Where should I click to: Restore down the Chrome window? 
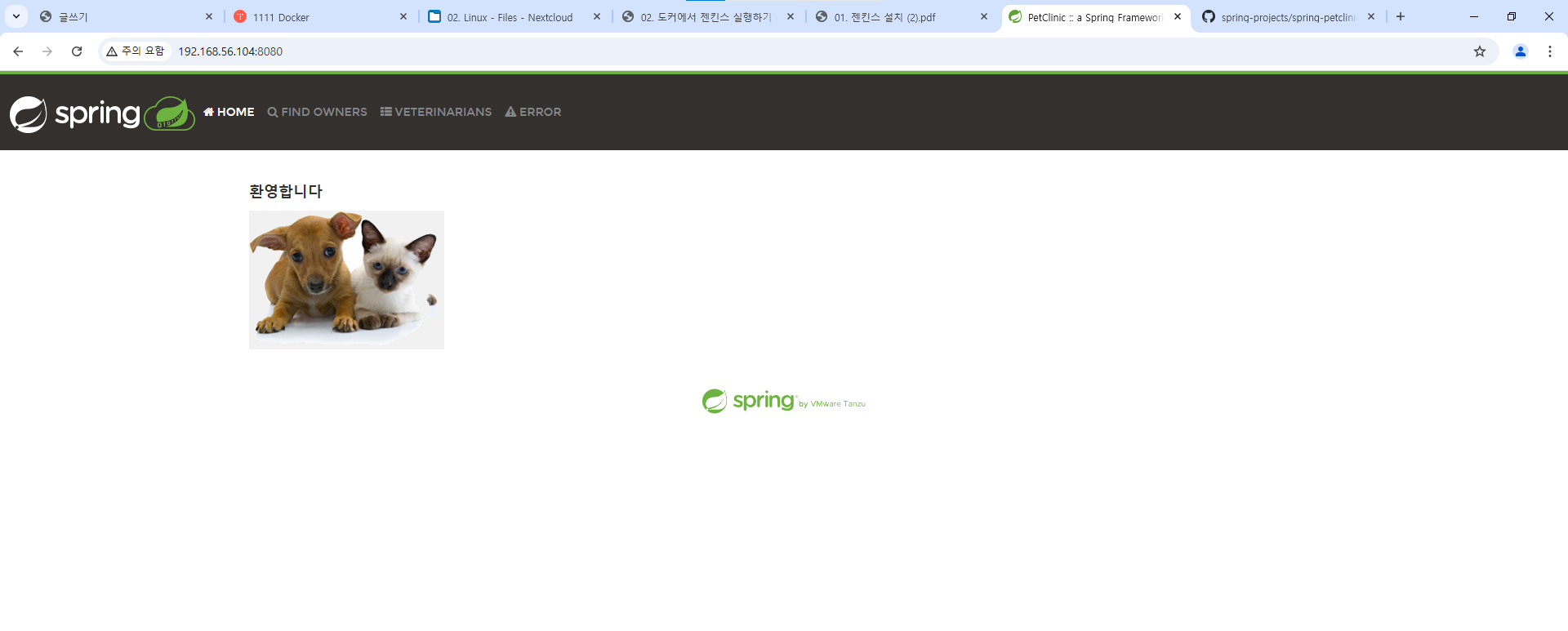coord(1512,16)
